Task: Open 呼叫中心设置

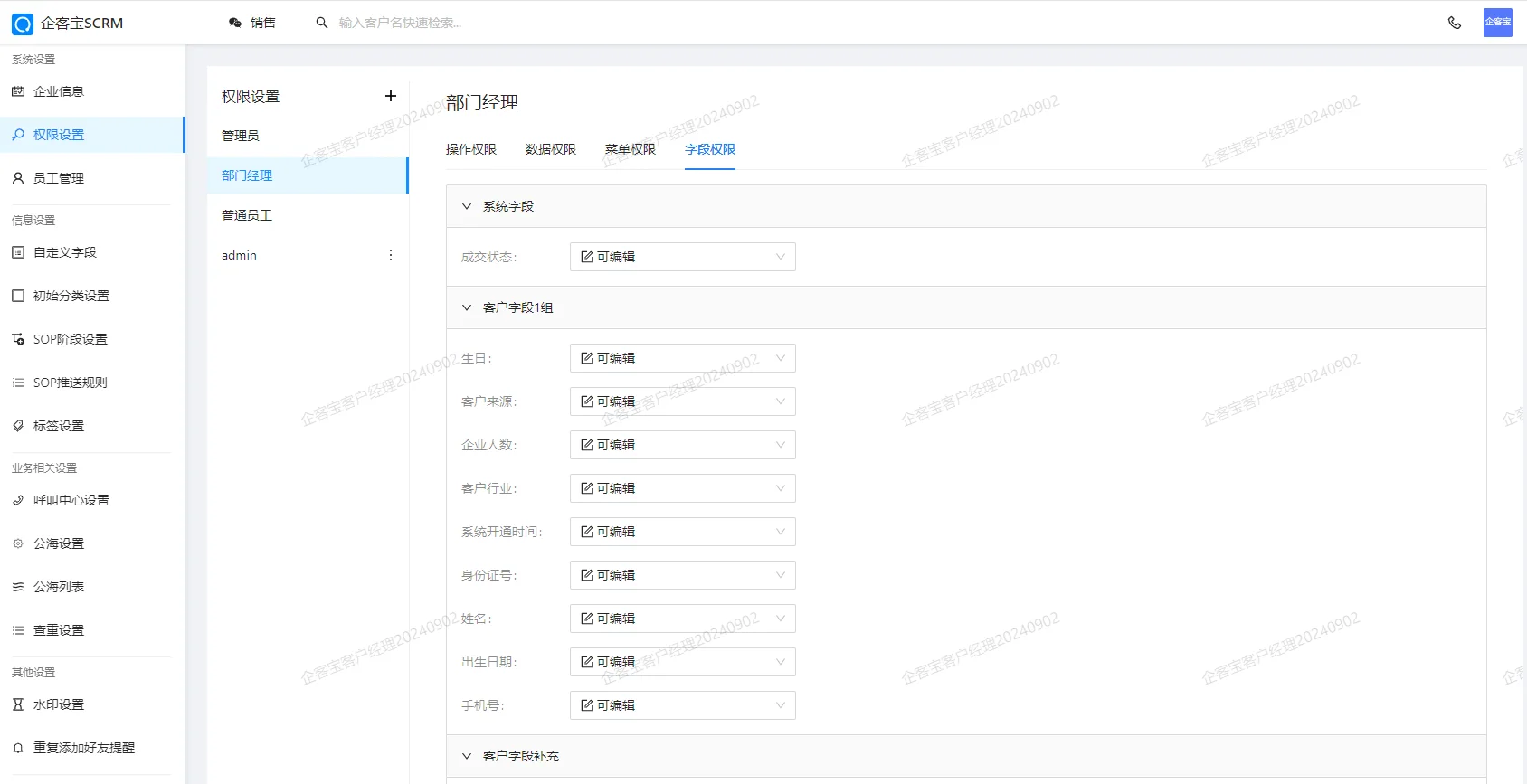Action: (92, 500)
